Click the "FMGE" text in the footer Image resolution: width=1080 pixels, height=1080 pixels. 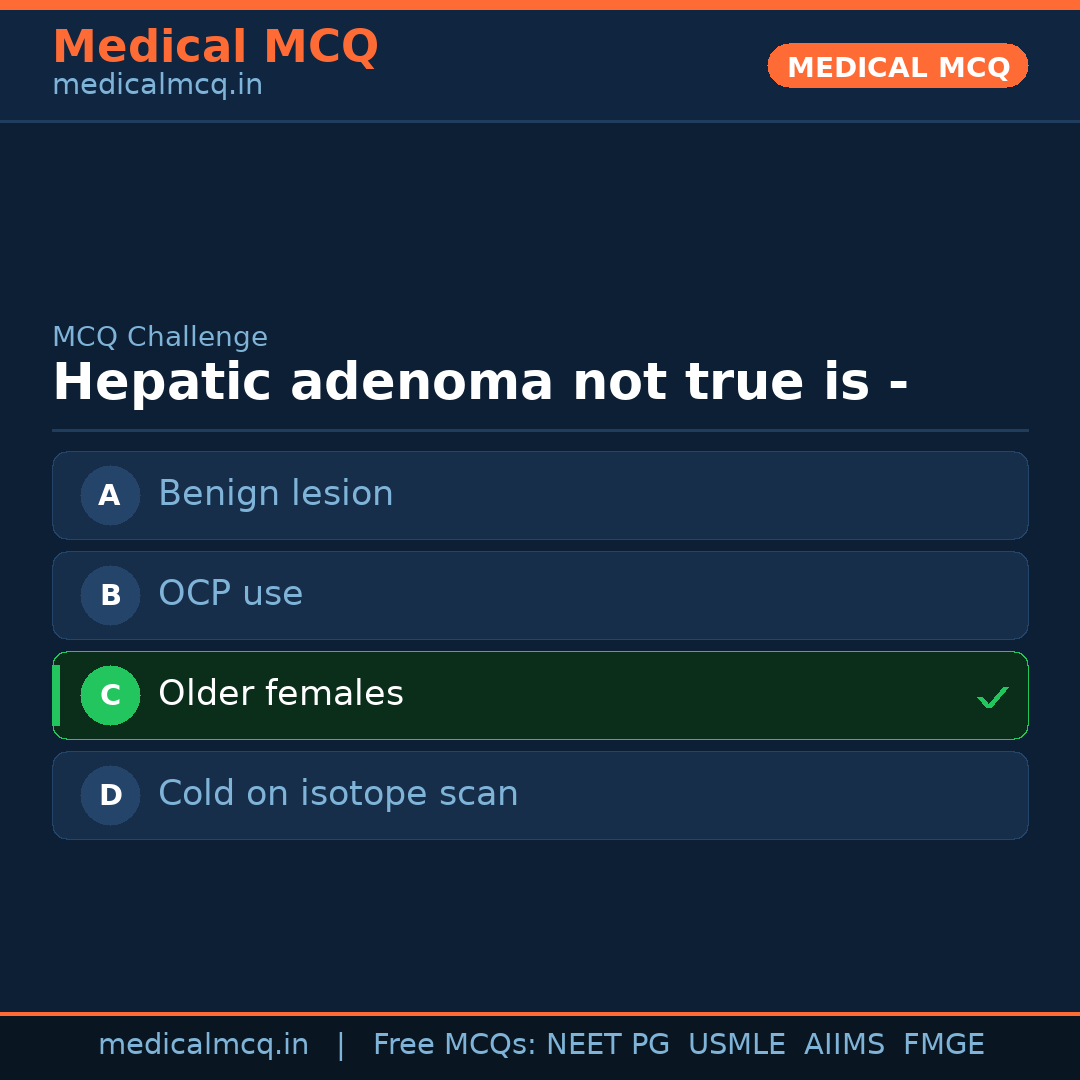943,1045
